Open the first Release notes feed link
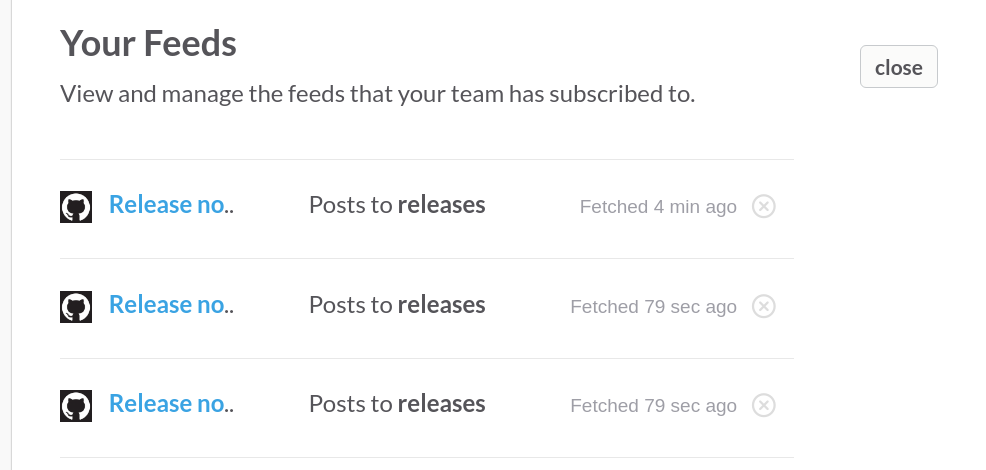 (x=170, y=205)
